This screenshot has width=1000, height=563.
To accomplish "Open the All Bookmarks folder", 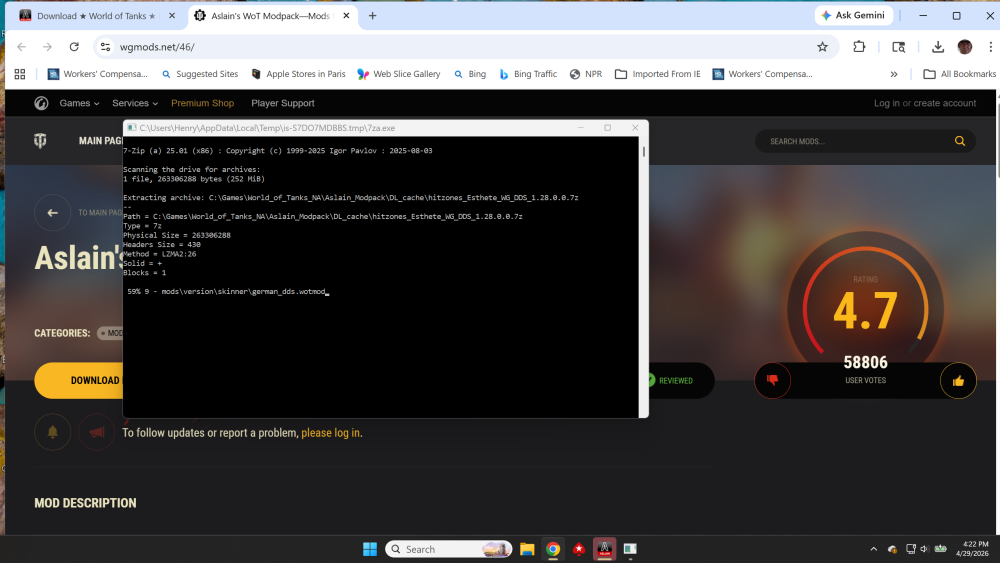I will coord(960,74).
